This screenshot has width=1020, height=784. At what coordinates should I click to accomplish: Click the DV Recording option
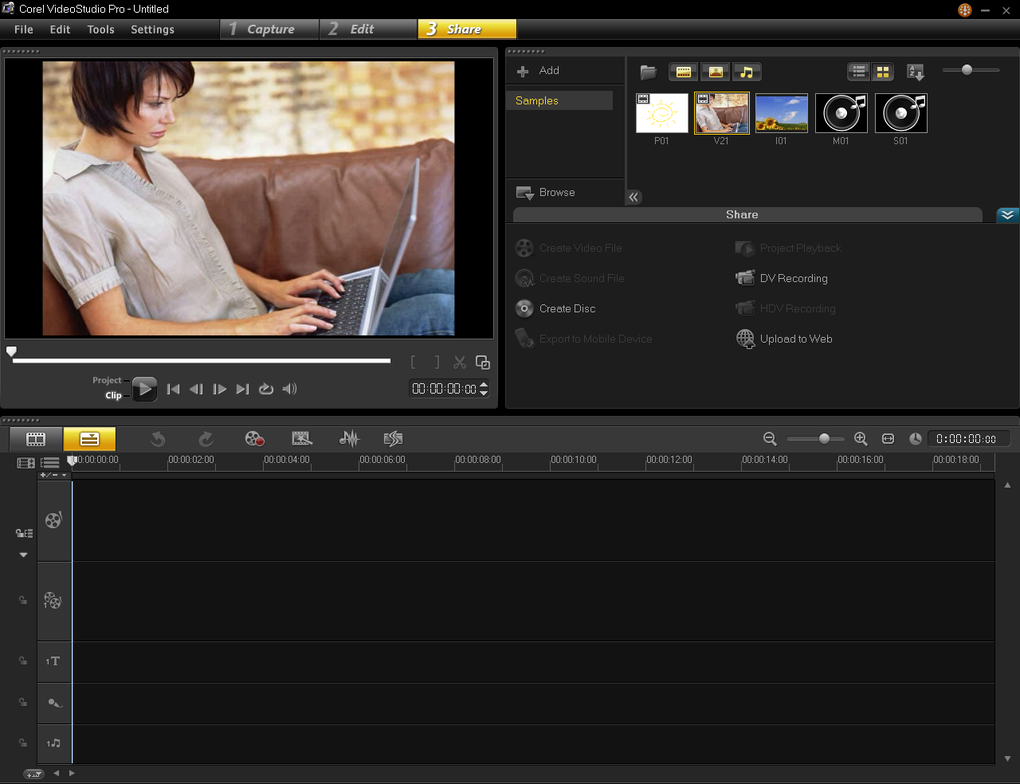click(x=793, y=278)
